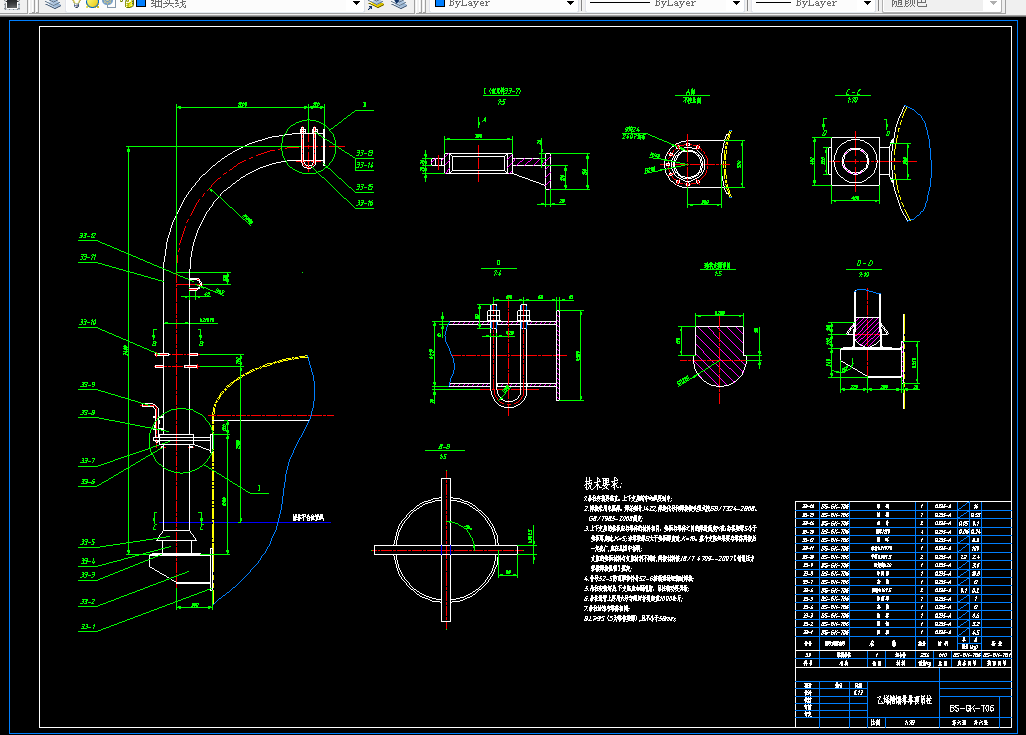Viewport: 1026px width, 735px height.
Task: Click the ByLayer color control blue swatch
Action: pos(440,3)
